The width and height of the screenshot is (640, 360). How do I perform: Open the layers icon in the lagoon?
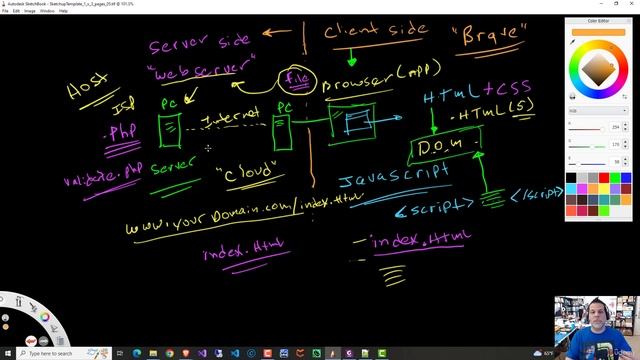[60, 340]
